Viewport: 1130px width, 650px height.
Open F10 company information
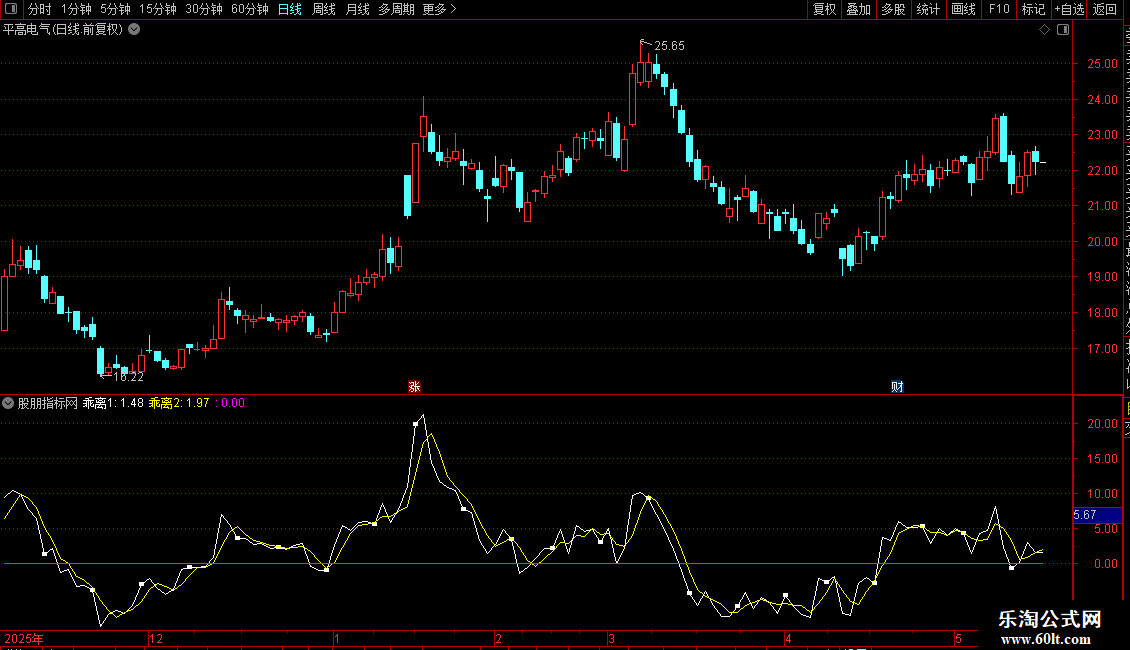(x=999, y=9)
